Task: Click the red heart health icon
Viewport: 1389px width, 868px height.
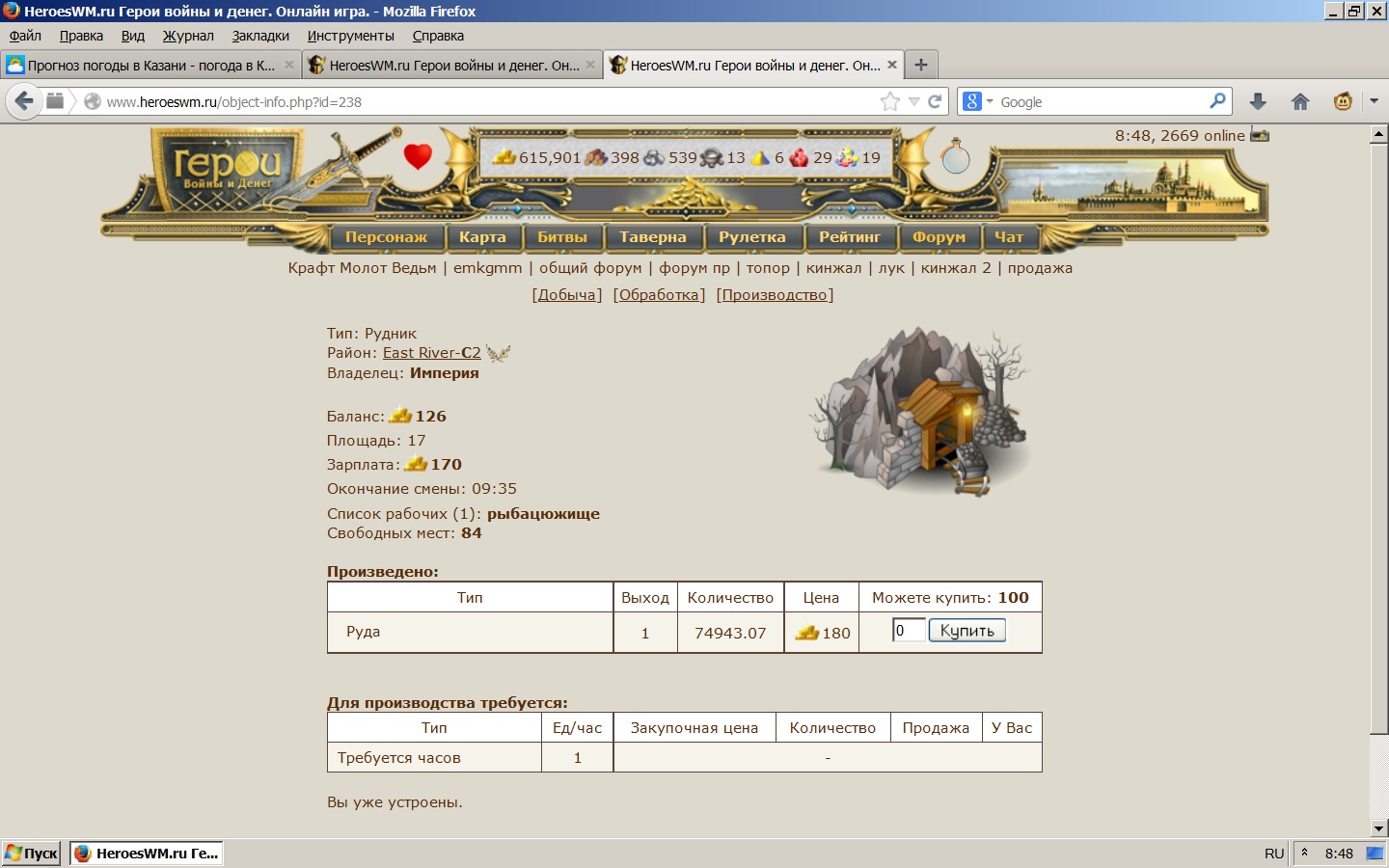Action: click(418, 155)
